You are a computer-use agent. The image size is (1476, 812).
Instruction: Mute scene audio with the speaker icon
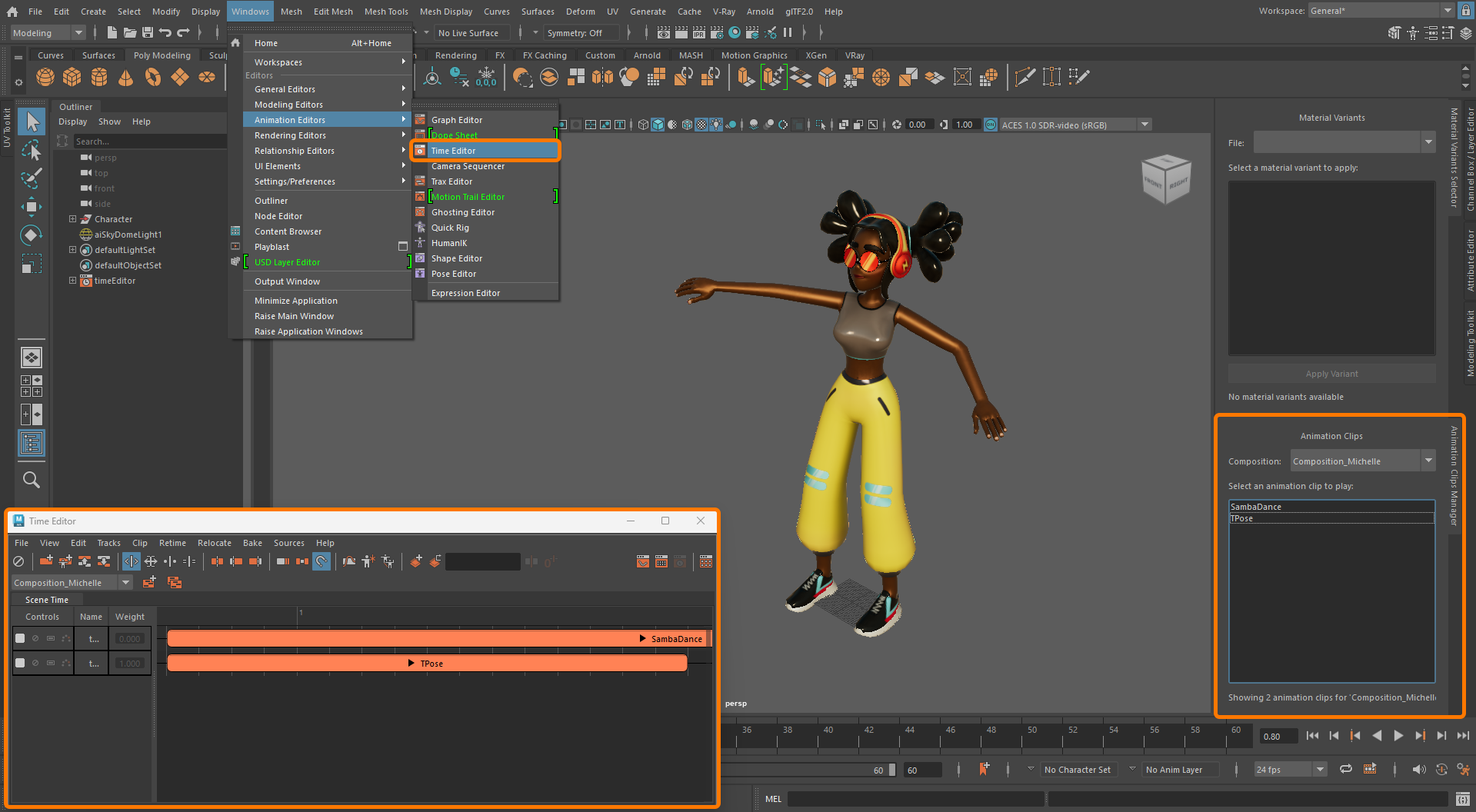coord(1418,769)
